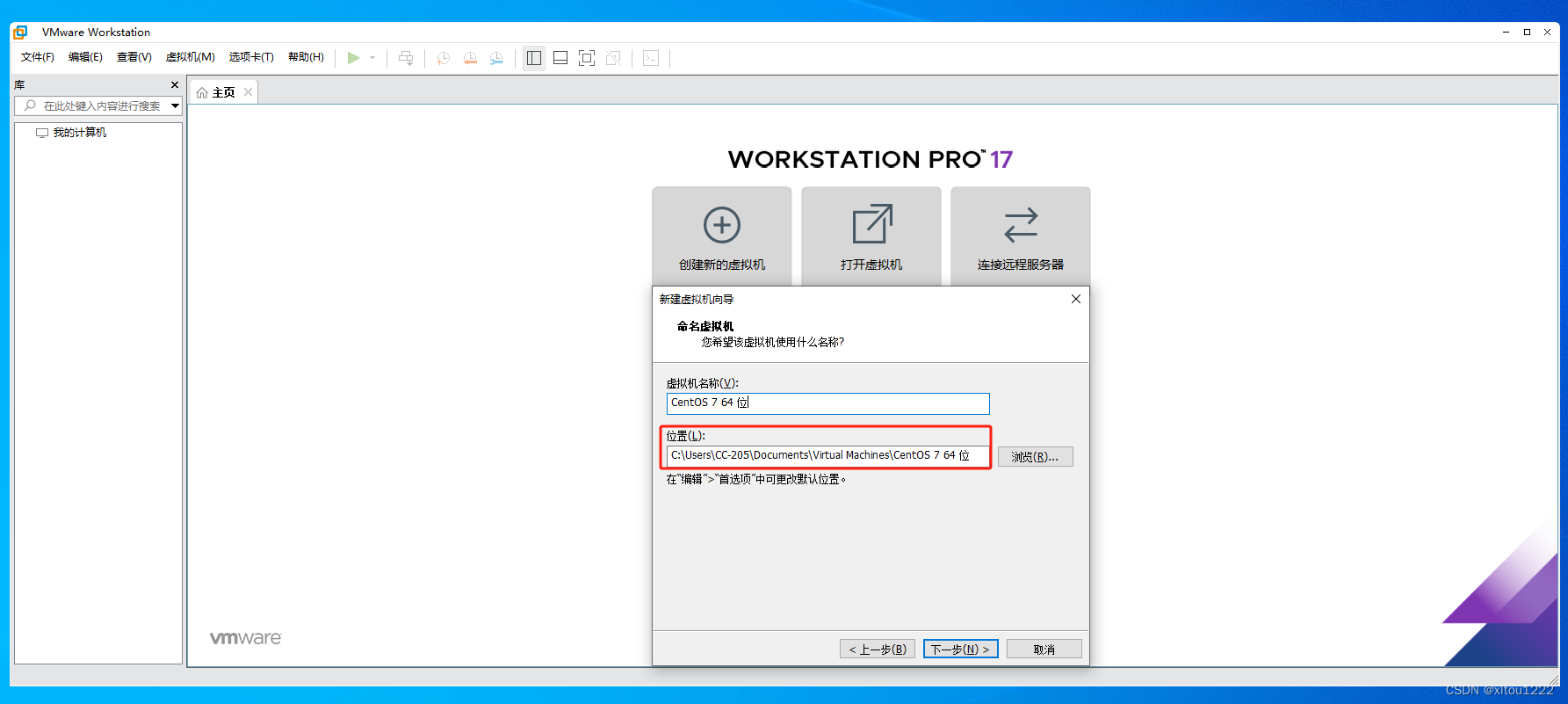Click the revert to snapshot icon

point(470,58)
